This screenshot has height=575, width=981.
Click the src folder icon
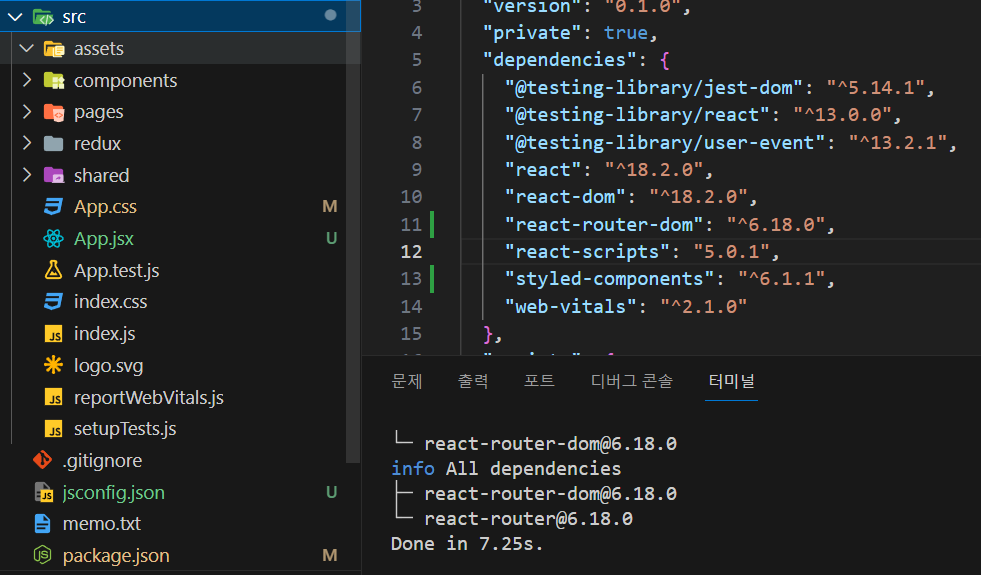point(43,17)
